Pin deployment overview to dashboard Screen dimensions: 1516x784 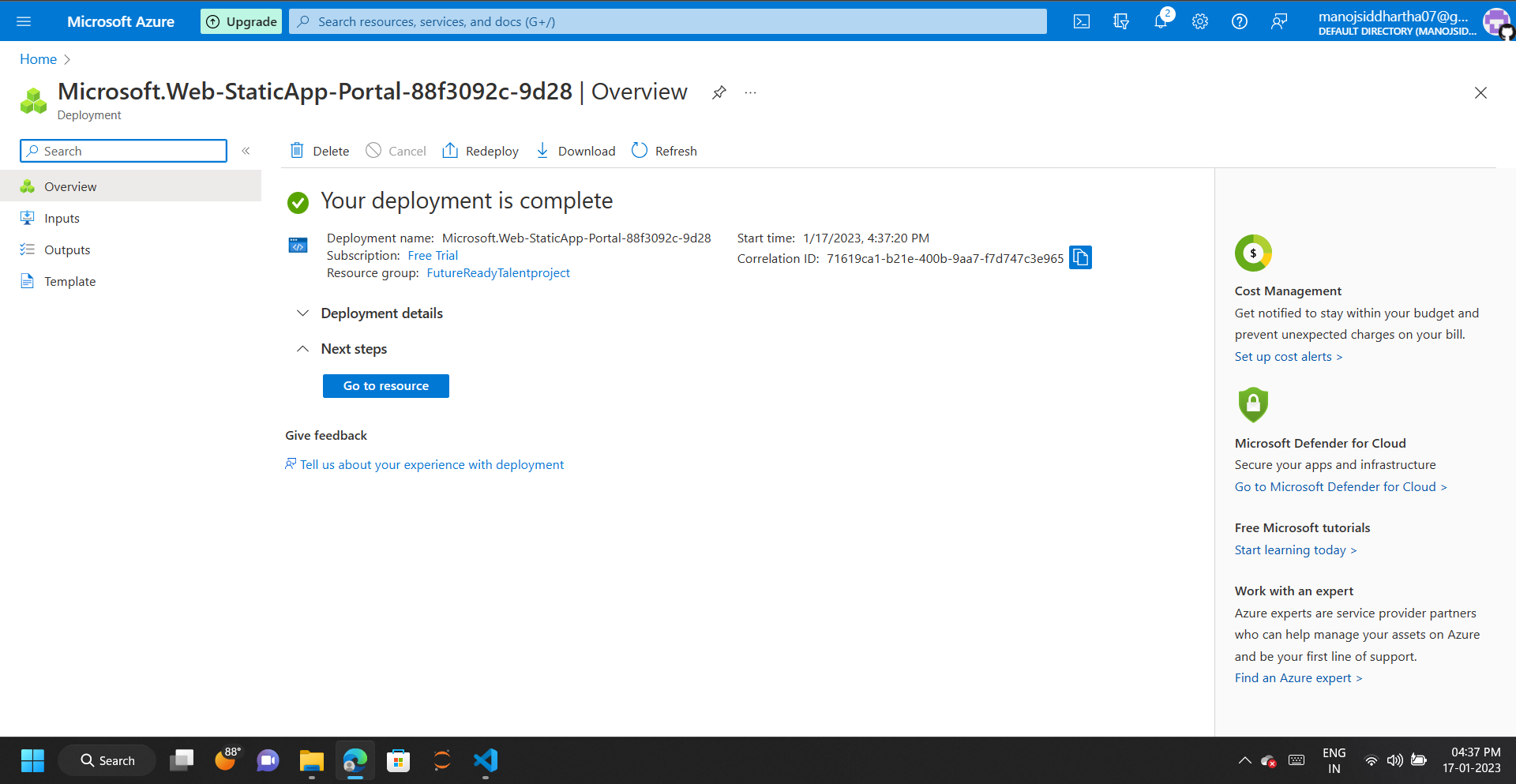719,92
